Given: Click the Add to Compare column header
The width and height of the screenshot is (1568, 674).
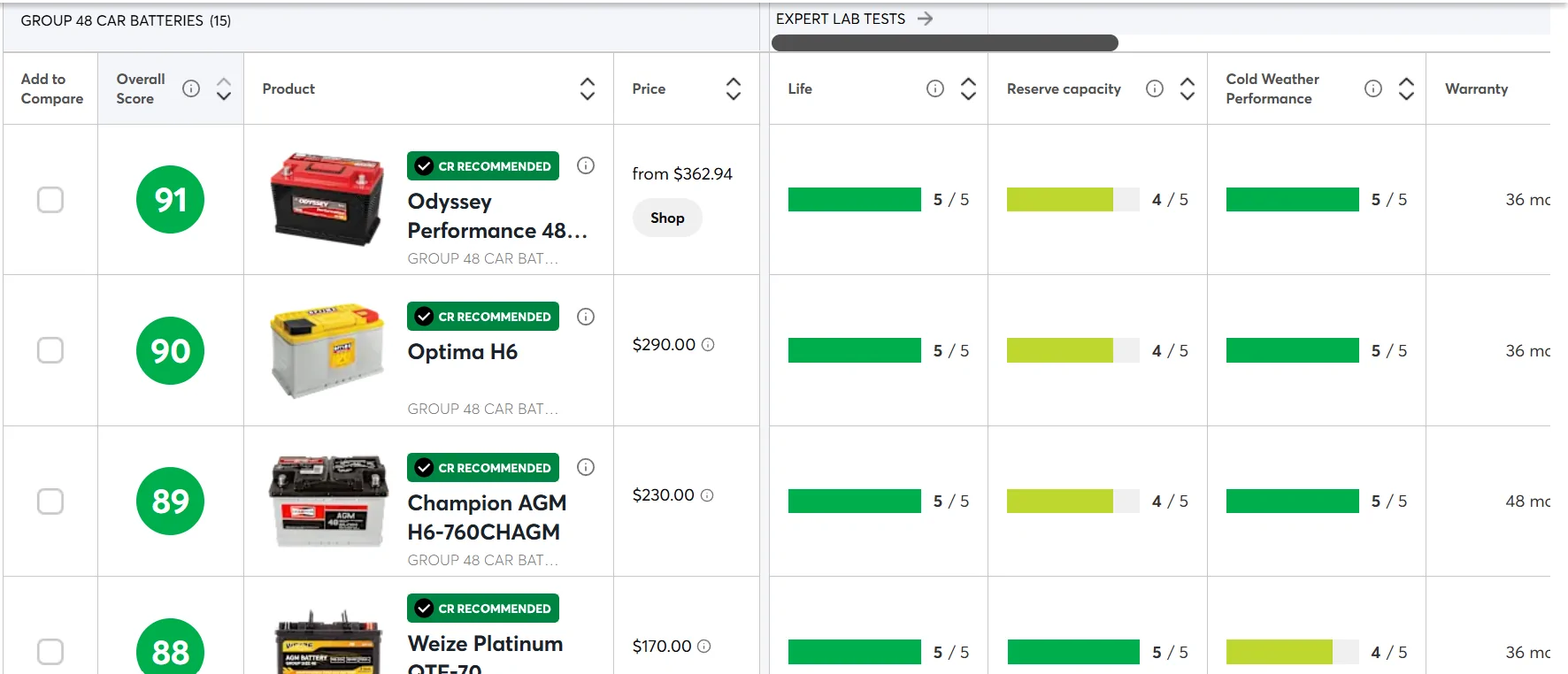Looking at the screenshot, I should 52,88.
